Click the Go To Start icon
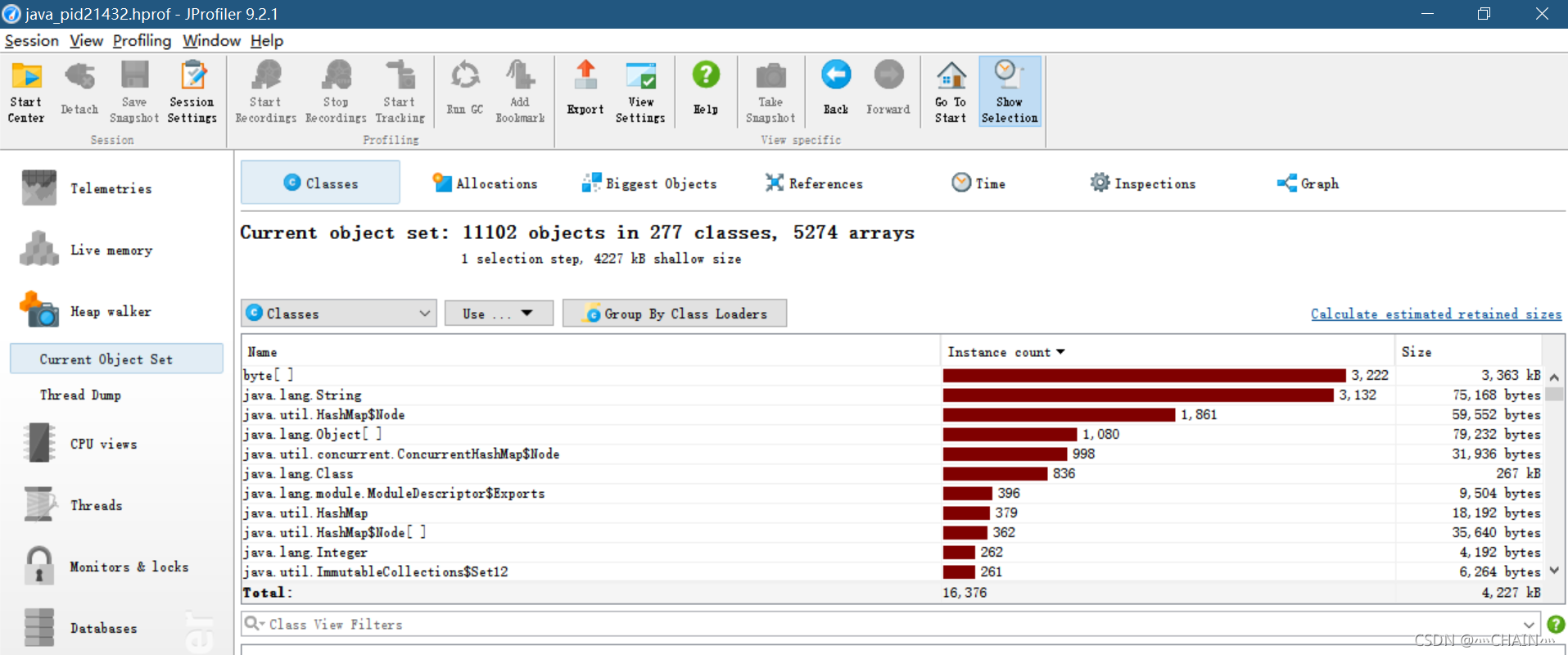The image size is (1568, 655). pyautogui.click(x=951, y=92)
